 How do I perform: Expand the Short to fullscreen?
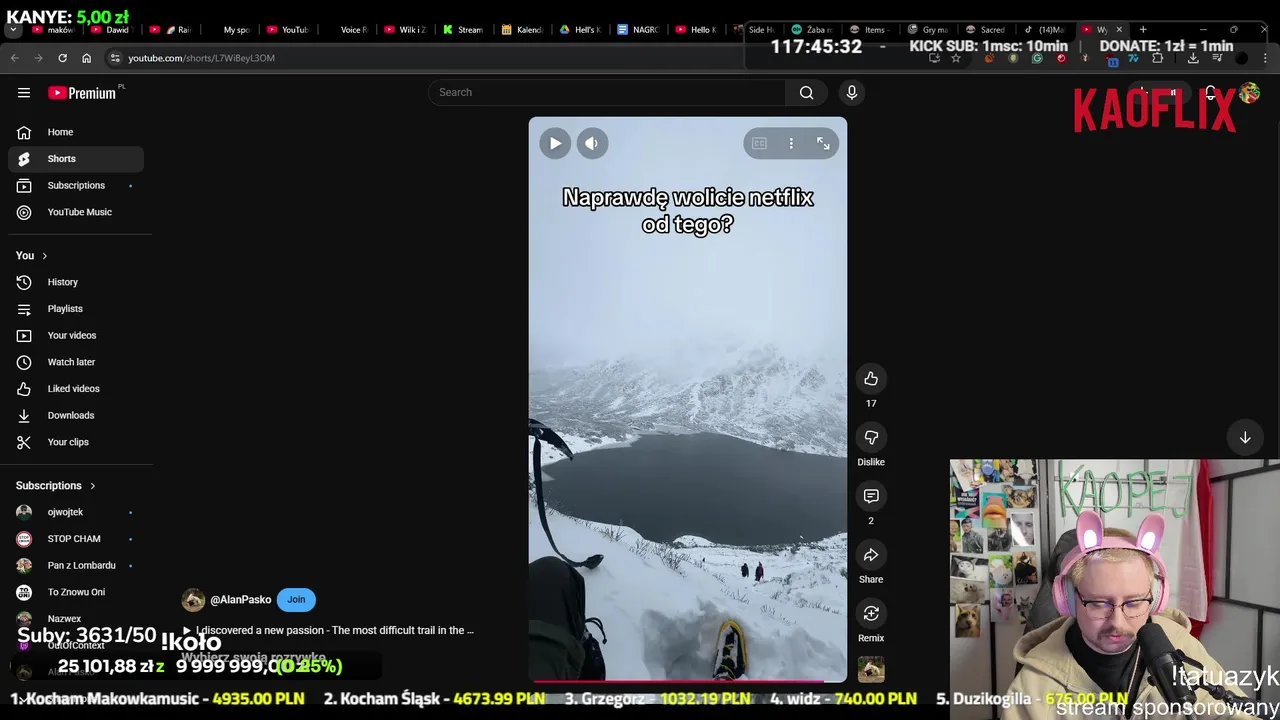coord(823,144)
